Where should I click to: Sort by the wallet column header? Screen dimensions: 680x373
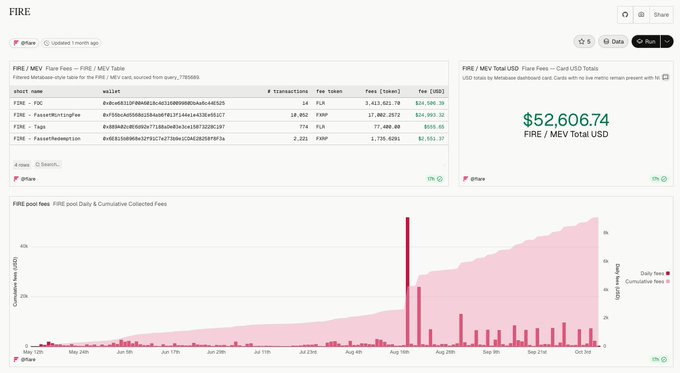pos(111,92)
